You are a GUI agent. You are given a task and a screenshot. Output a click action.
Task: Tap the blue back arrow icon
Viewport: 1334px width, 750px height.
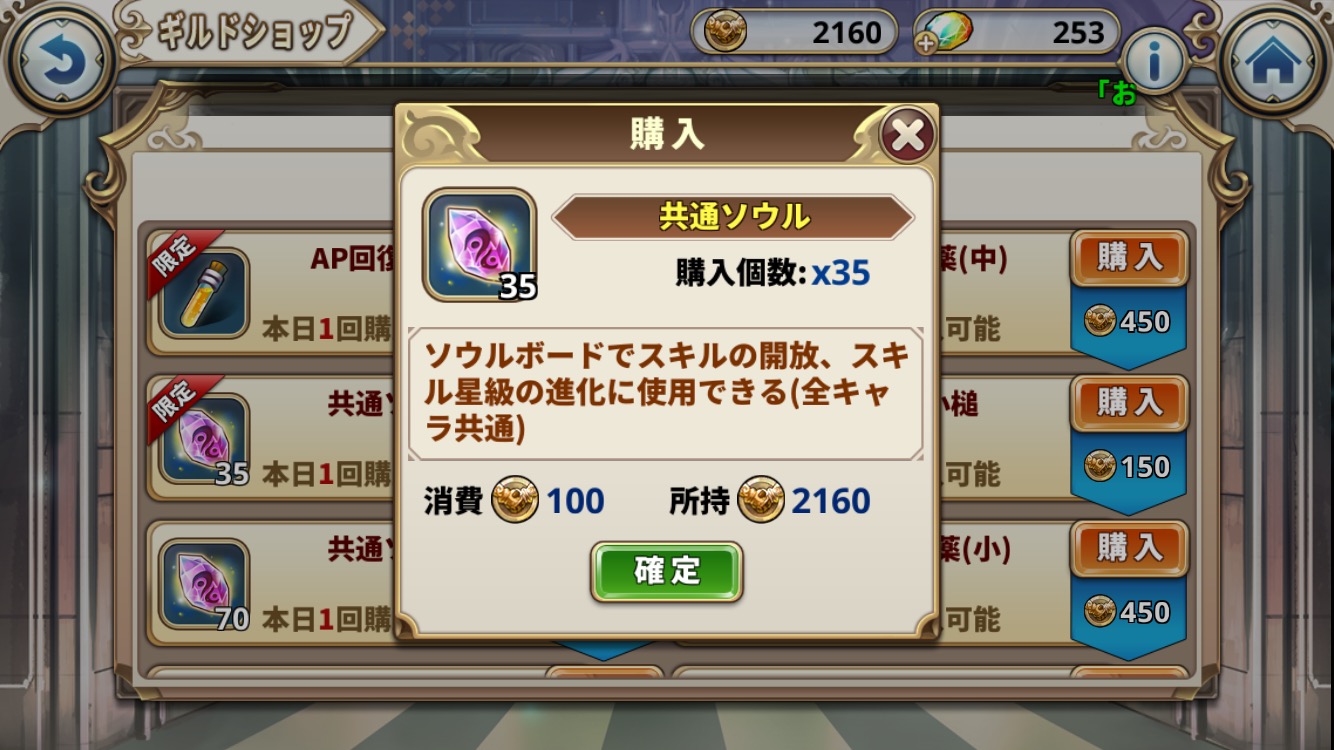(59, 60)
